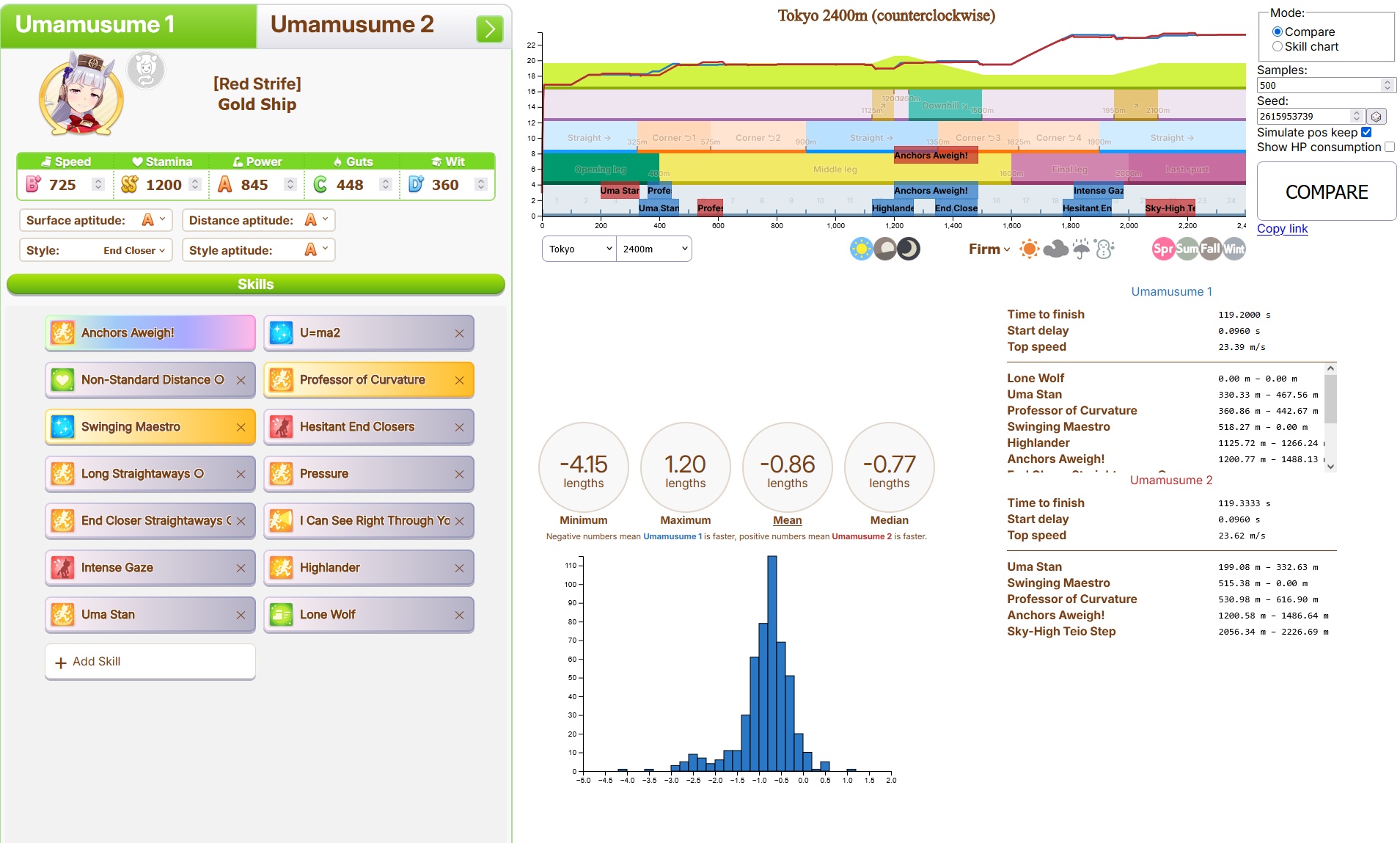Remove Non-Standard Distance skill
The width and height of the screenshot is (1400, 843).
241,380
